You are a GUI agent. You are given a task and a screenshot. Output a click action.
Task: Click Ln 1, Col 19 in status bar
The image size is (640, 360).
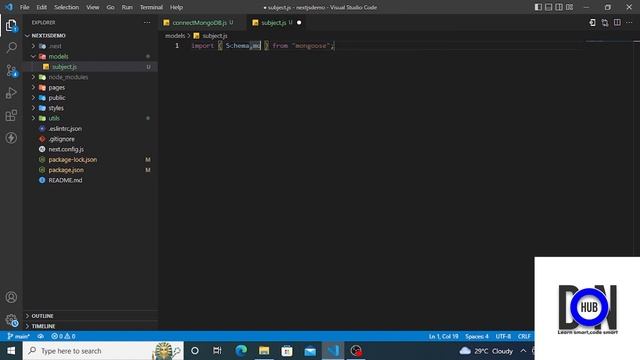coord(443,336)
